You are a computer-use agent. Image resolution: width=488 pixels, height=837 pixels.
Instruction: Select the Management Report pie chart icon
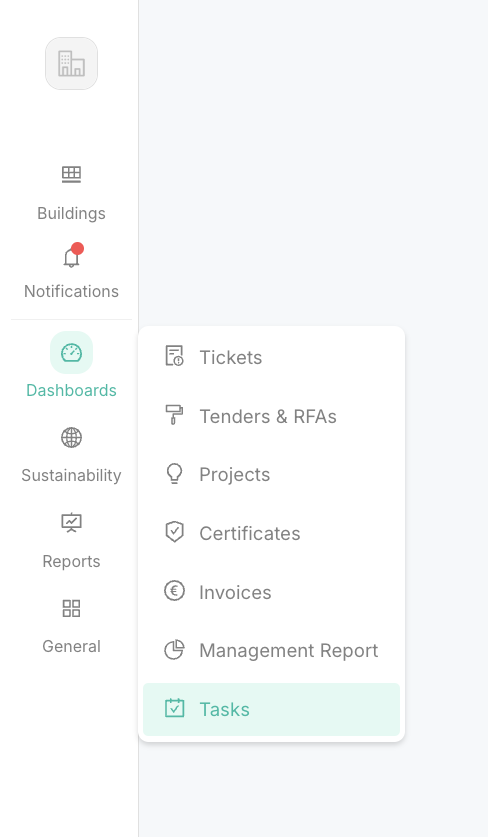[x=174, y=650]
